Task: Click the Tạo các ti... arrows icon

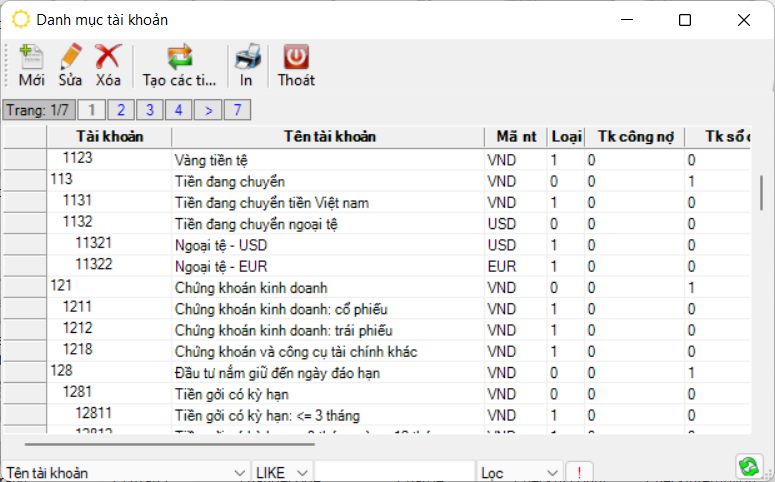Action: 179,57
